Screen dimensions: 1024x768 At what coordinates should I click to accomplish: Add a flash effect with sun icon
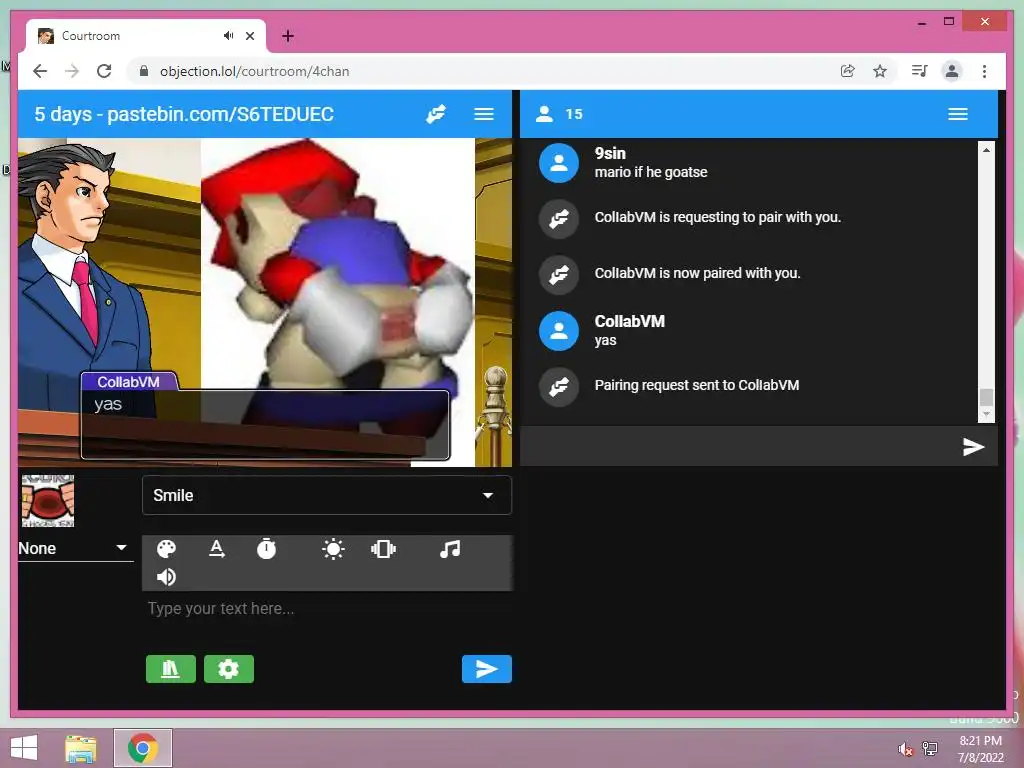[333, 549]
